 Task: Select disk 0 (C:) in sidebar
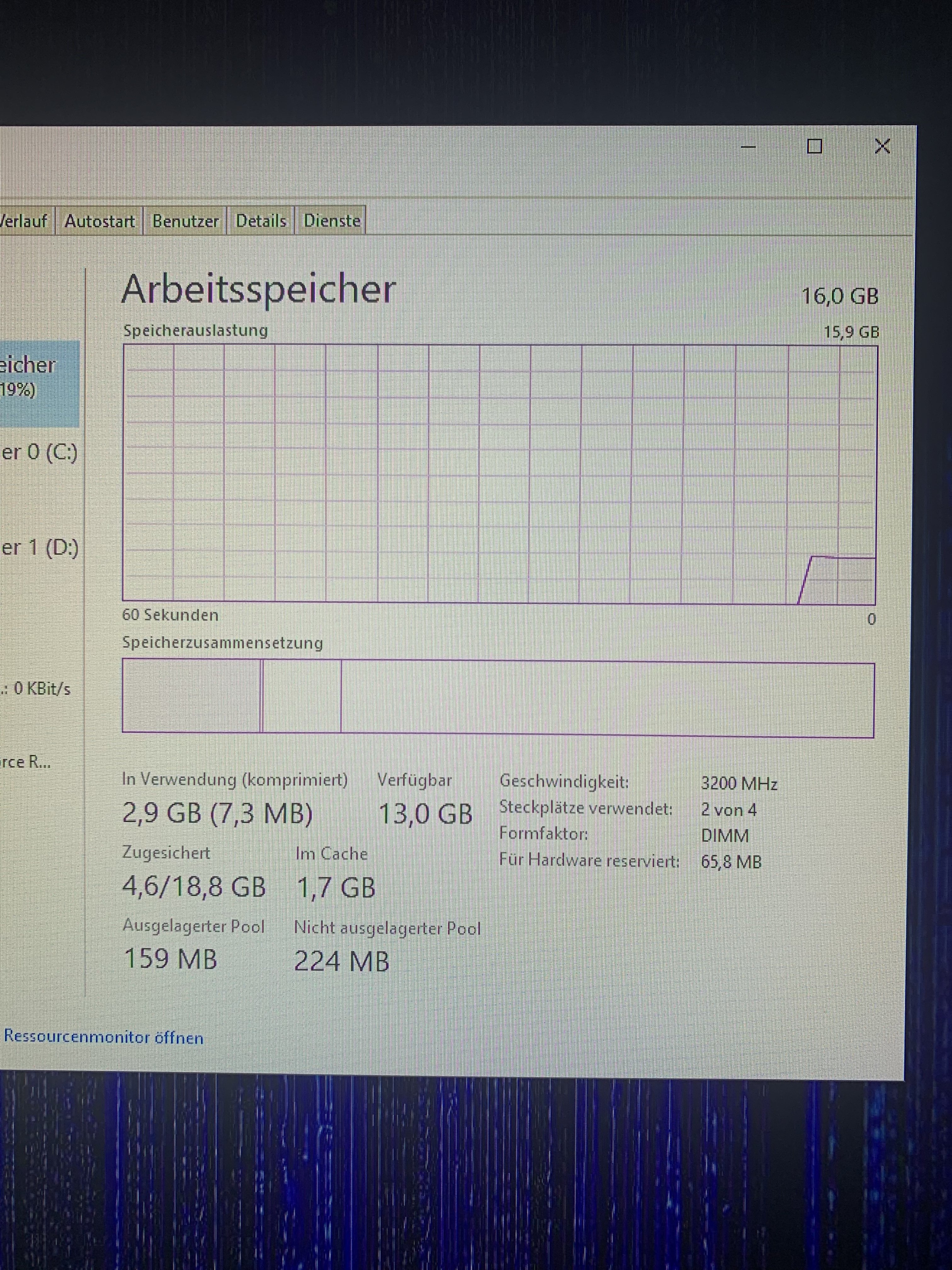pyautogui.click(x=39, y=452)
